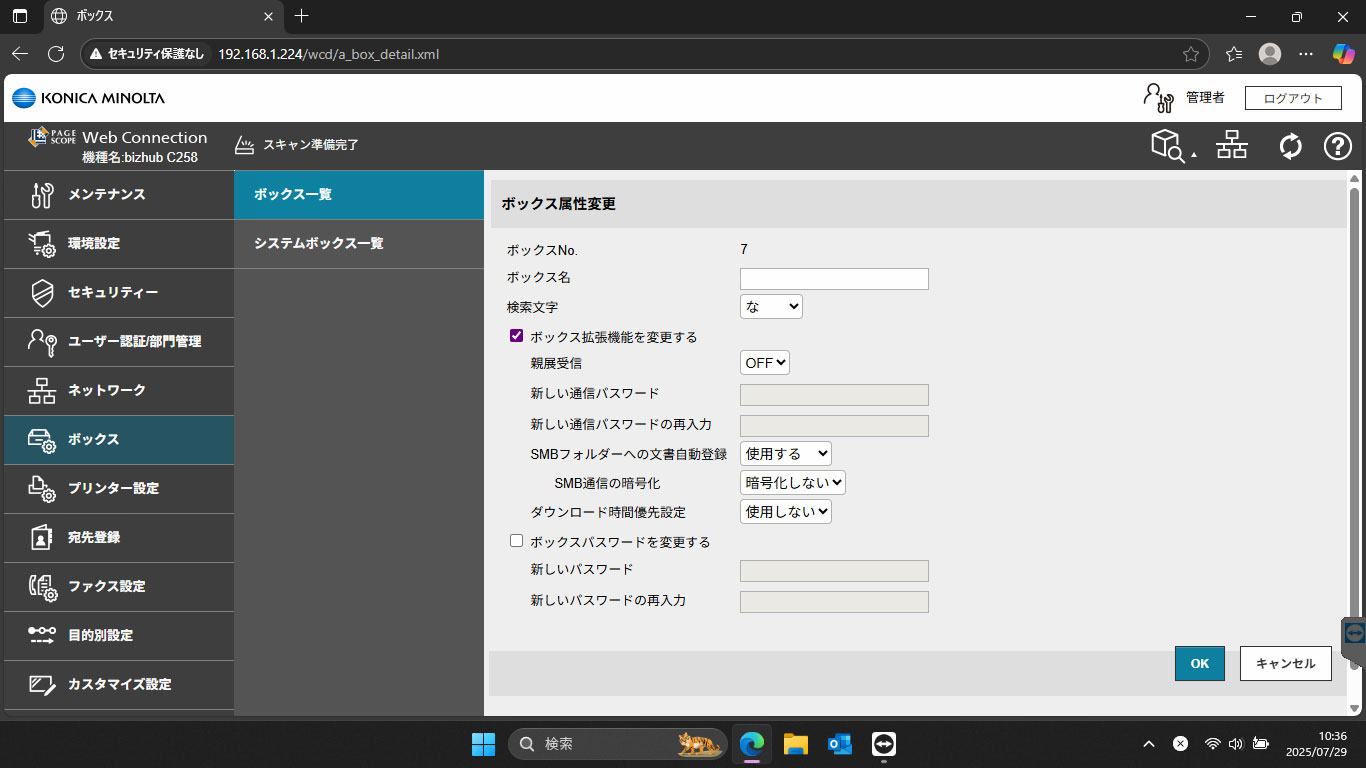Open TeamViewer from the Windows taskbar
The width and height of the screenshot is (1366, 768).
(x=883, y=744)
